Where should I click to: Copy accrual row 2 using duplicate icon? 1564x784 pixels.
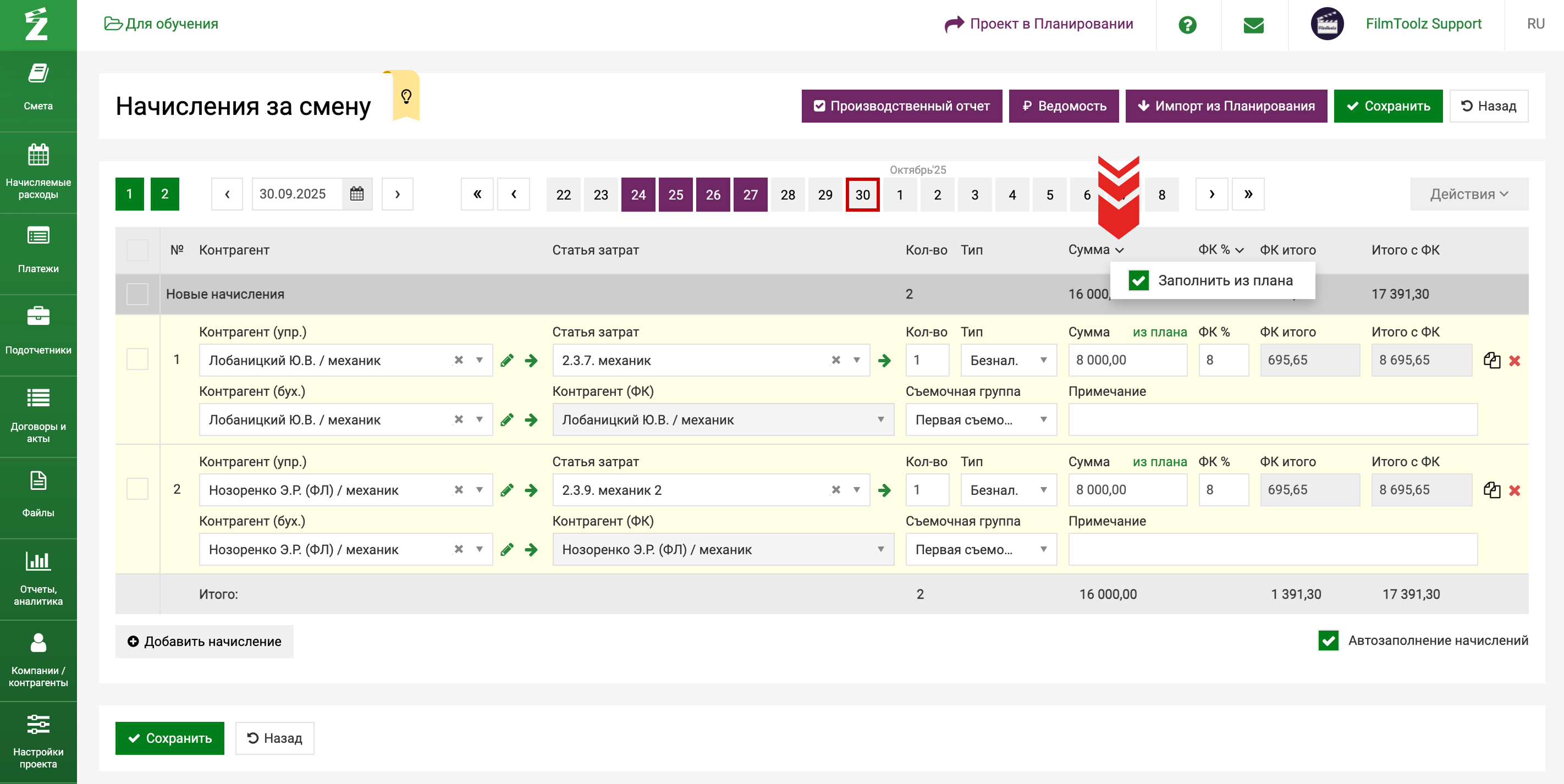1491,490
